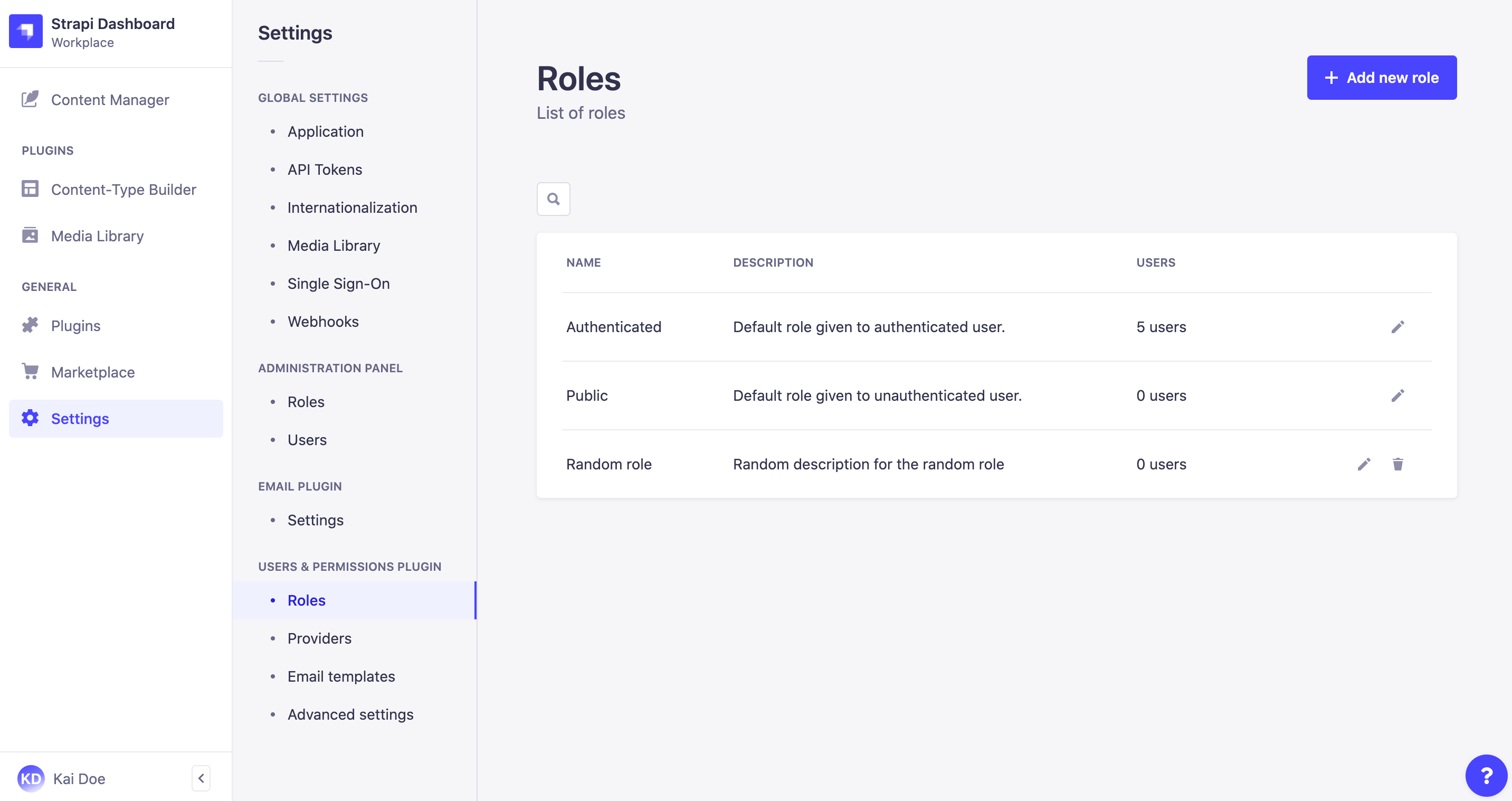Viewport: 1512px width, 801px height.
Task: Delete the Random role using the trash icon
Action: click(x=1399, y=464)
